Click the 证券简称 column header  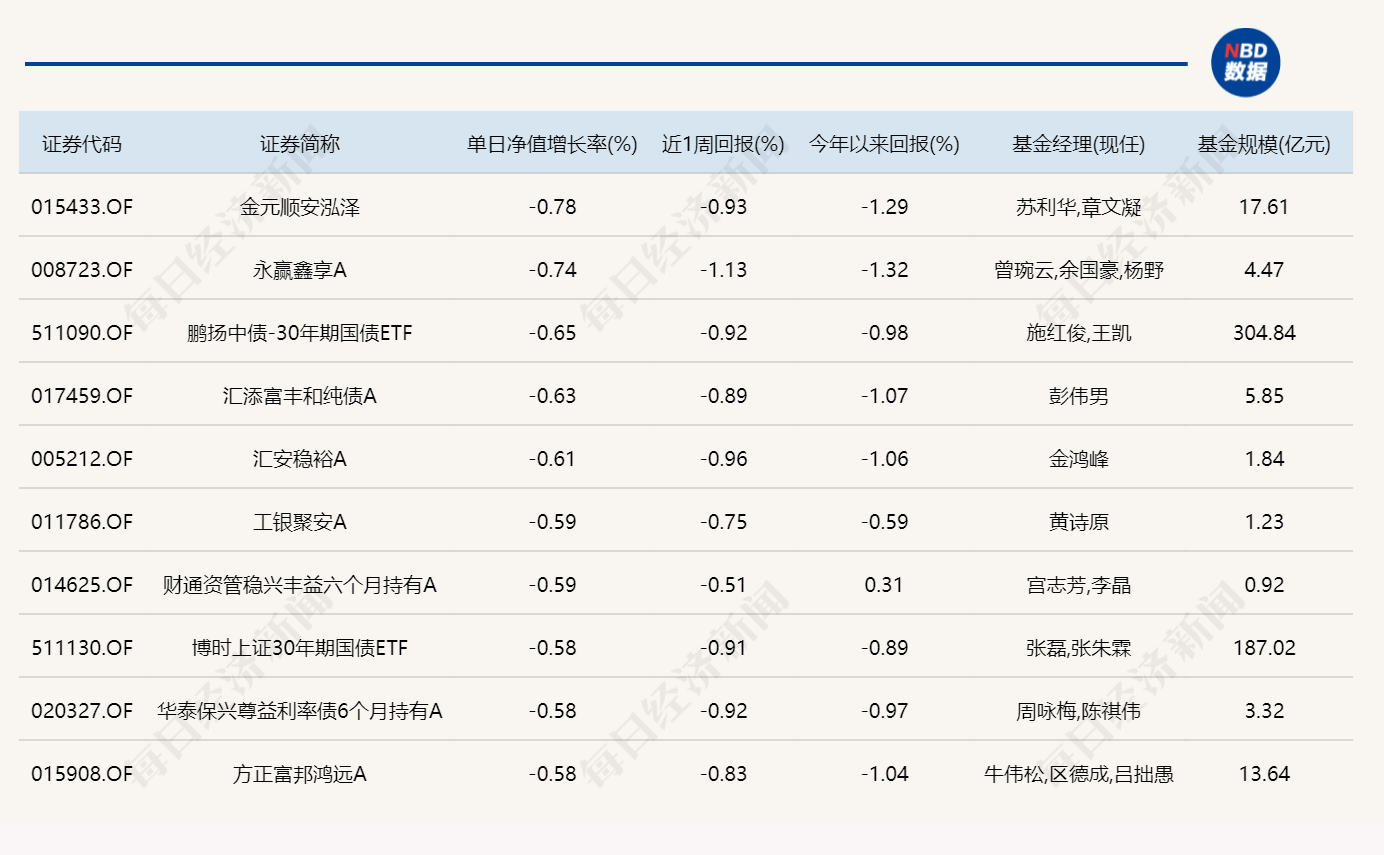click(x=300, y=144)
